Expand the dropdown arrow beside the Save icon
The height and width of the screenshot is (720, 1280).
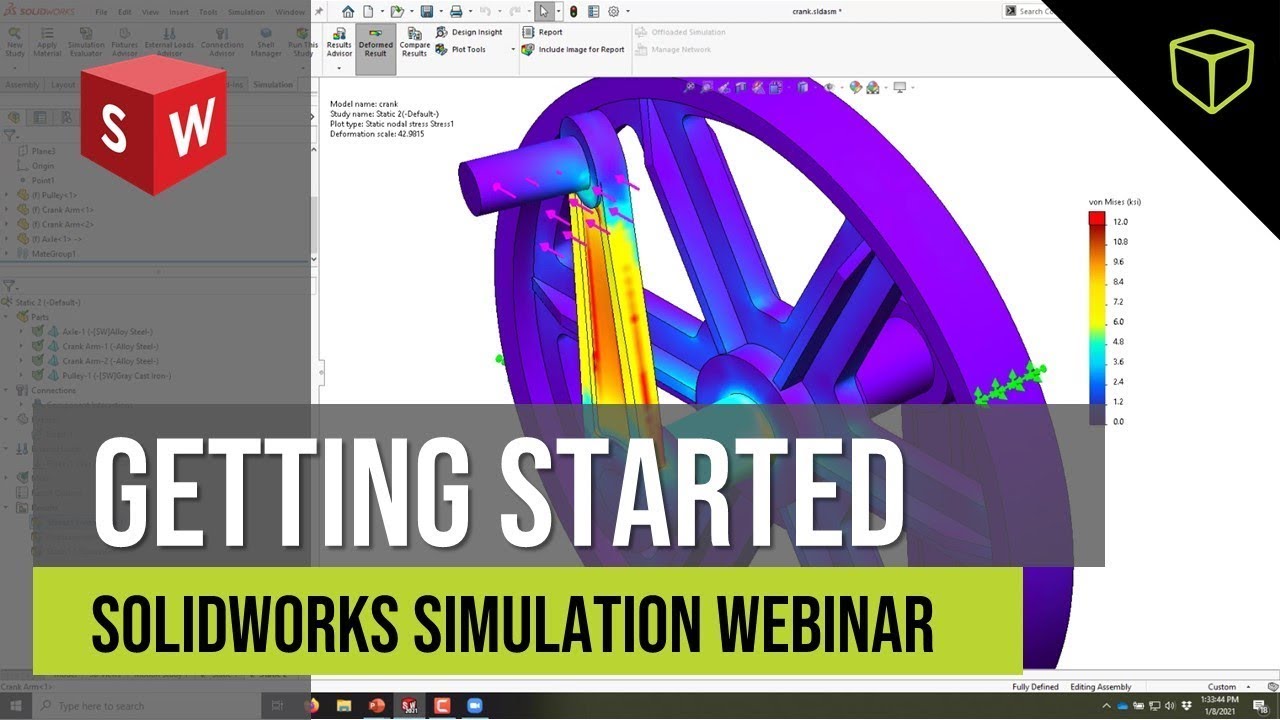click(439, 12)
